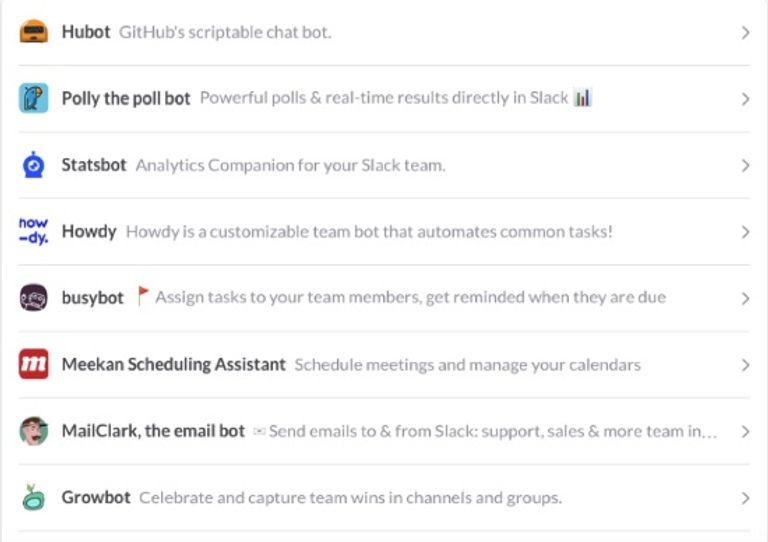Select MailClark, the email bot title

coord(153,431)
